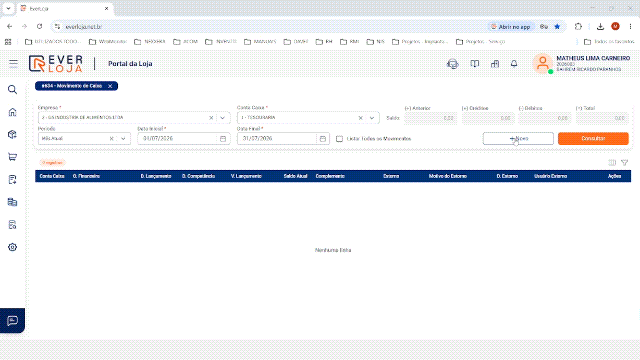640x360 pixels.
Task: Open the browser extensions puzzle icon
Action: click(578, 27)
